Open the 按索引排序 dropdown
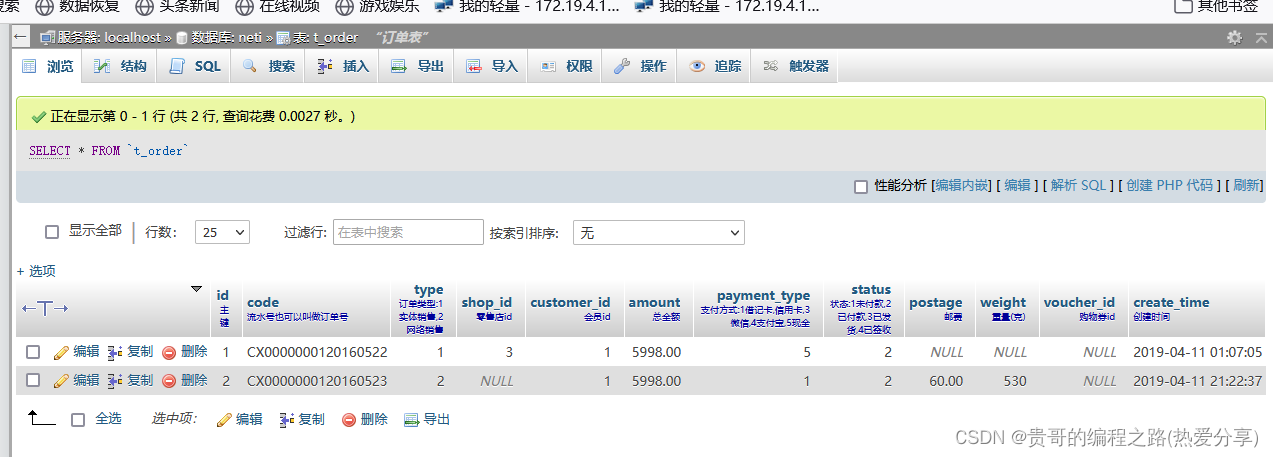This screenshot has height=457, width=1273. 659,232
